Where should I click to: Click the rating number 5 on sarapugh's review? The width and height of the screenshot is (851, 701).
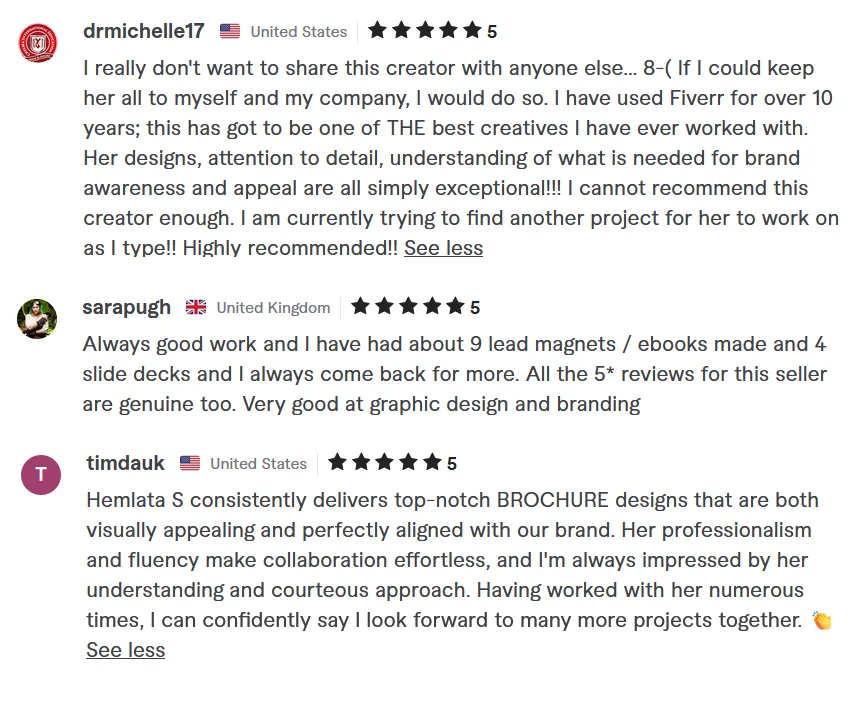[x=475, y=308]
